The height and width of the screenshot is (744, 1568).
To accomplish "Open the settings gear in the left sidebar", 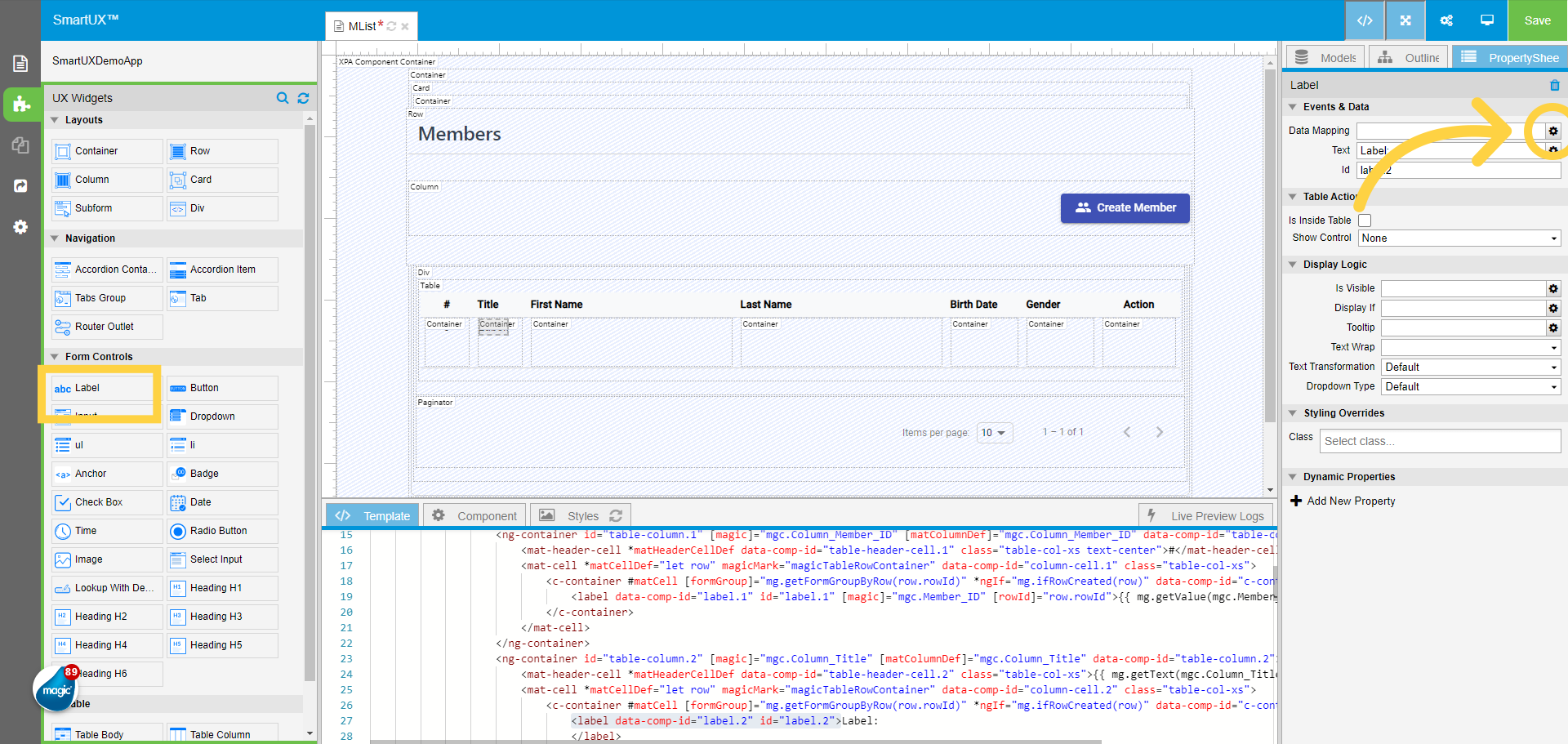I will click(x=20, y=227).
